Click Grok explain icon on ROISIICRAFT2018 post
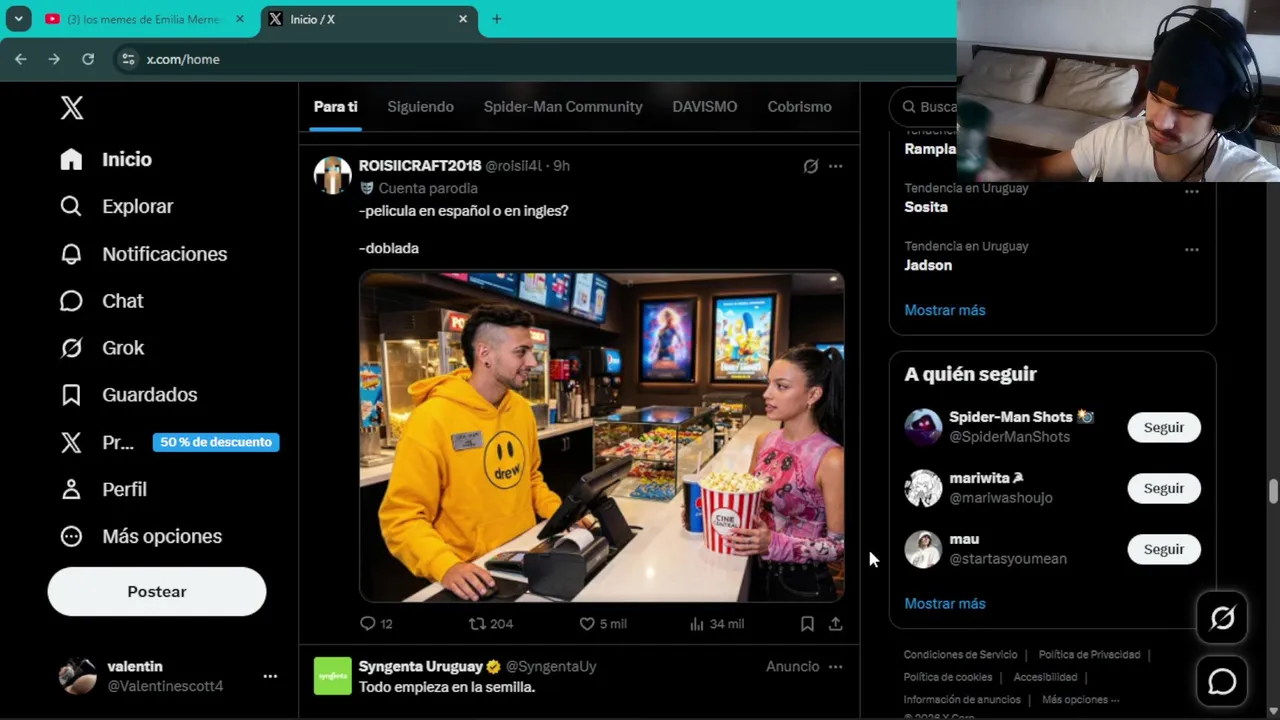 (810, 166)
